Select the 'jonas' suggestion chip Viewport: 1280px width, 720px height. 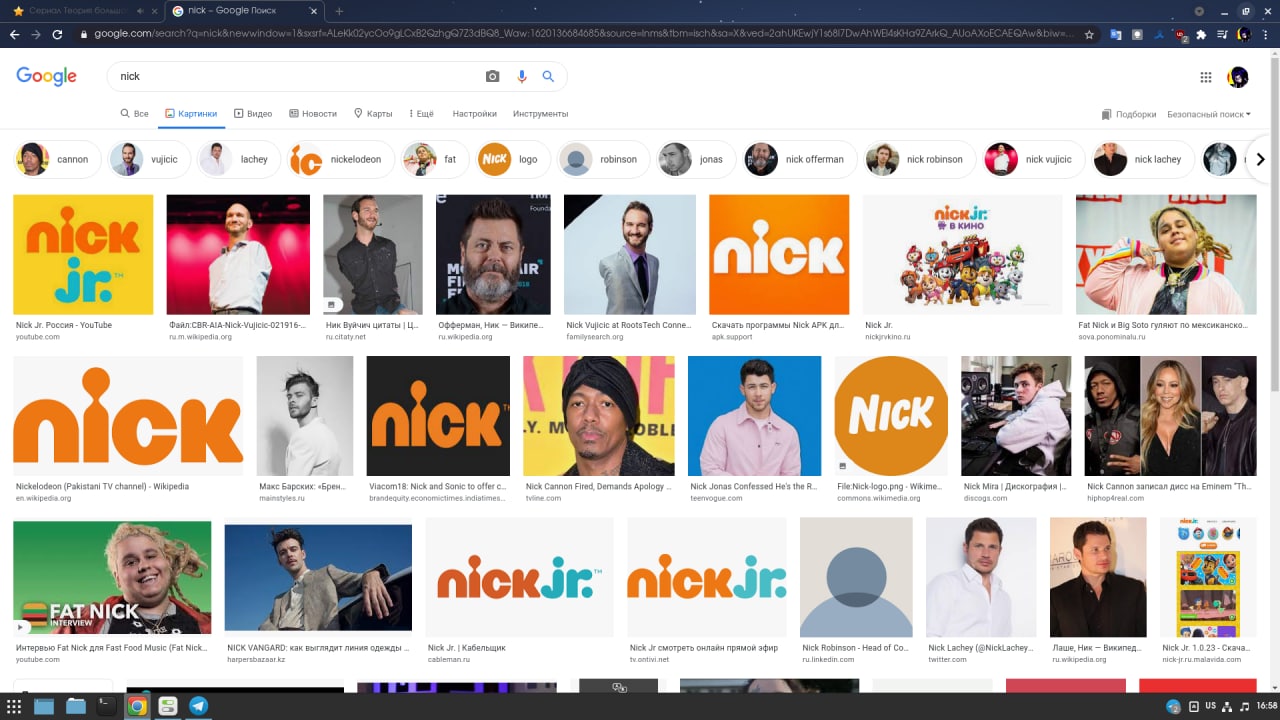click(696, 159)
